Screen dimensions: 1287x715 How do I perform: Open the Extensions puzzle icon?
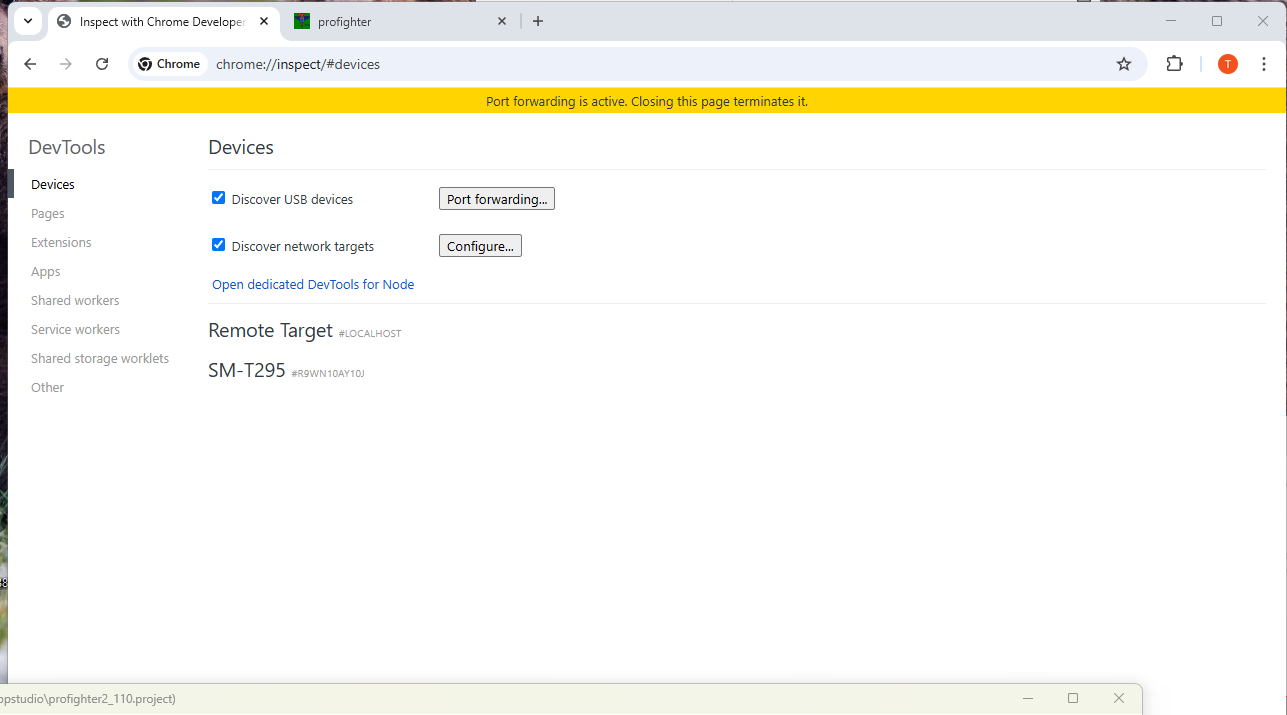click(1175, 64)
